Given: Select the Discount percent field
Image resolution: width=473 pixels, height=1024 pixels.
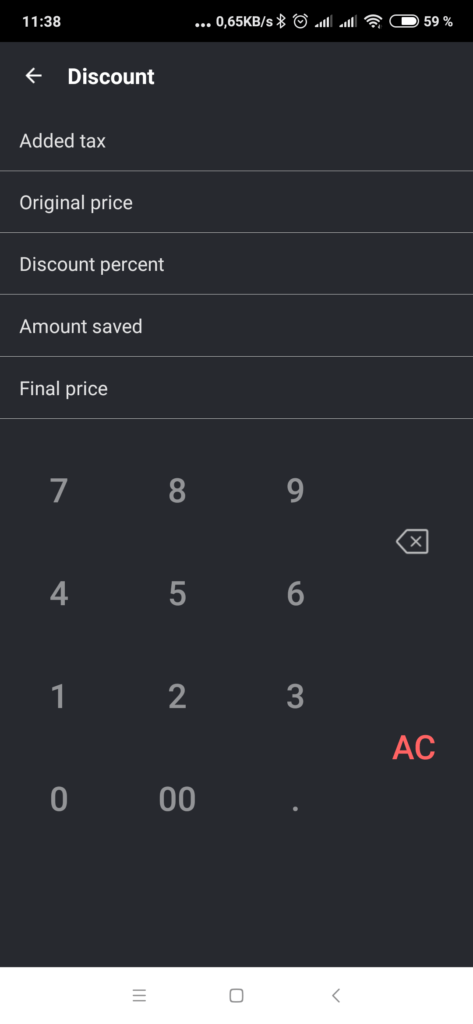Looking at the screenshot, I should tap(236, 264).
